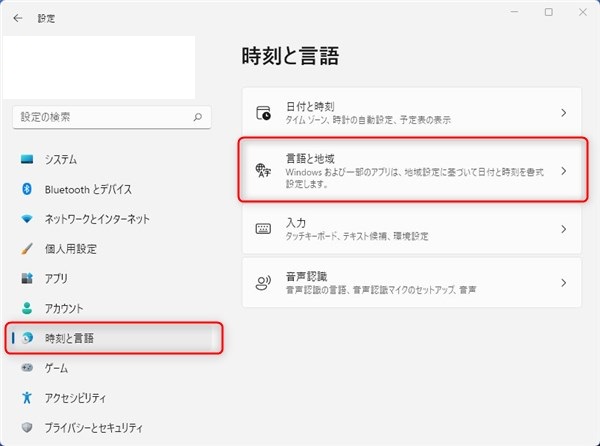
Task: Click the Accounts person icon
Action: tap(27, 309)
